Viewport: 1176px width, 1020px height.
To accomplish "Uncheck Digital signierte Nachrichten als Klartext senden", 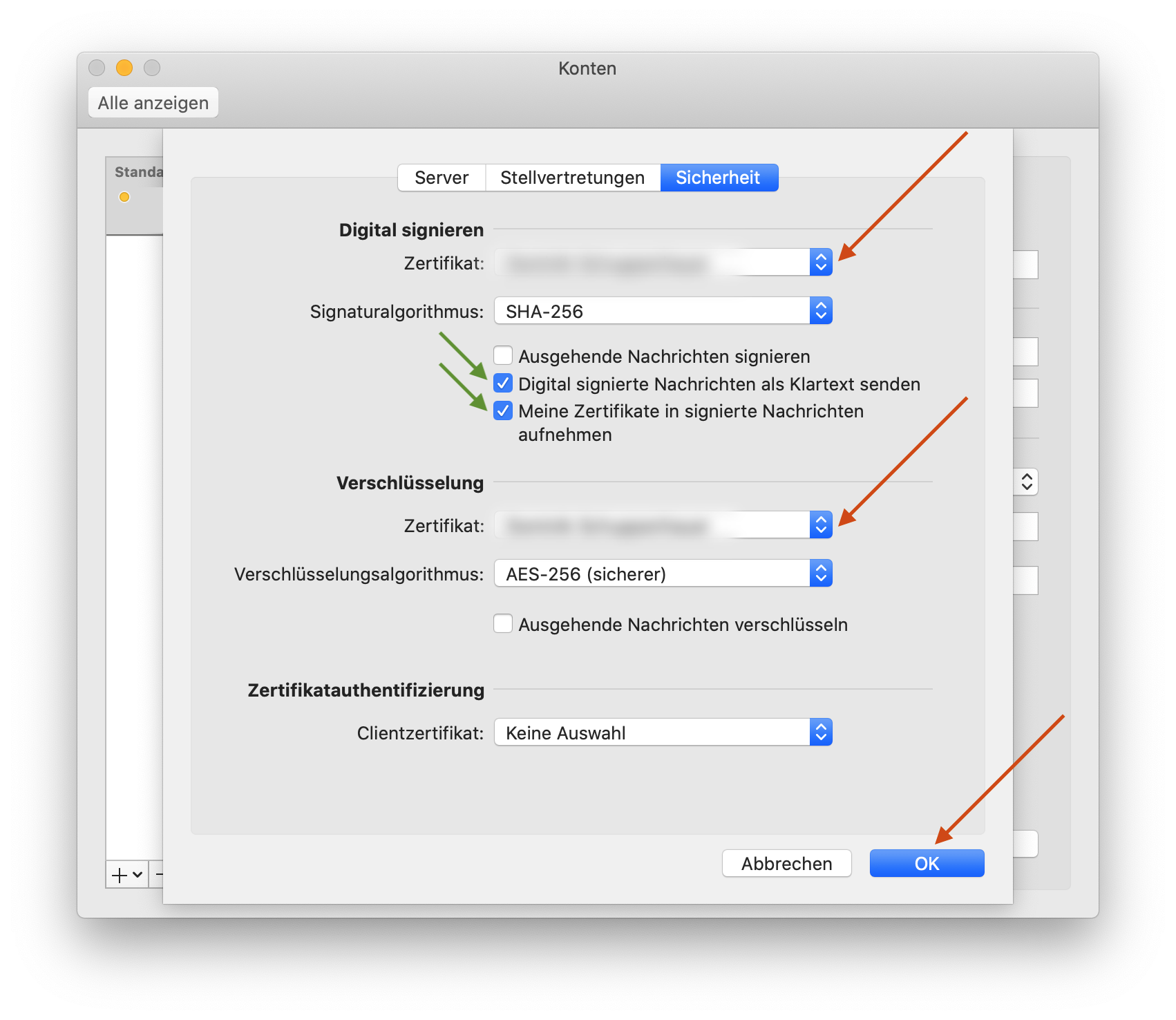I will click(503, 384).
